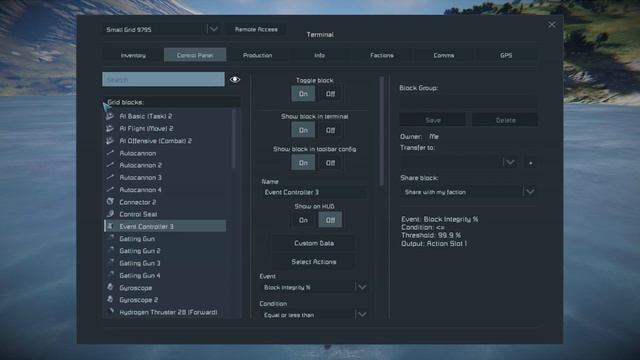Click the Block Group name field
640x360 pixels.
pyautogui.click(x=468, y=102)
